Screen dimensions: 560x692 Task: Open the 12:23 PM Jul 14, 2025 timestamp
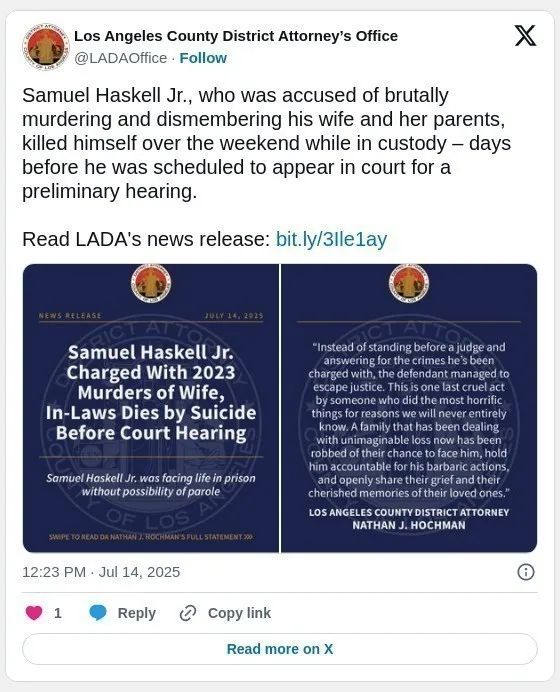pos(101,572)
